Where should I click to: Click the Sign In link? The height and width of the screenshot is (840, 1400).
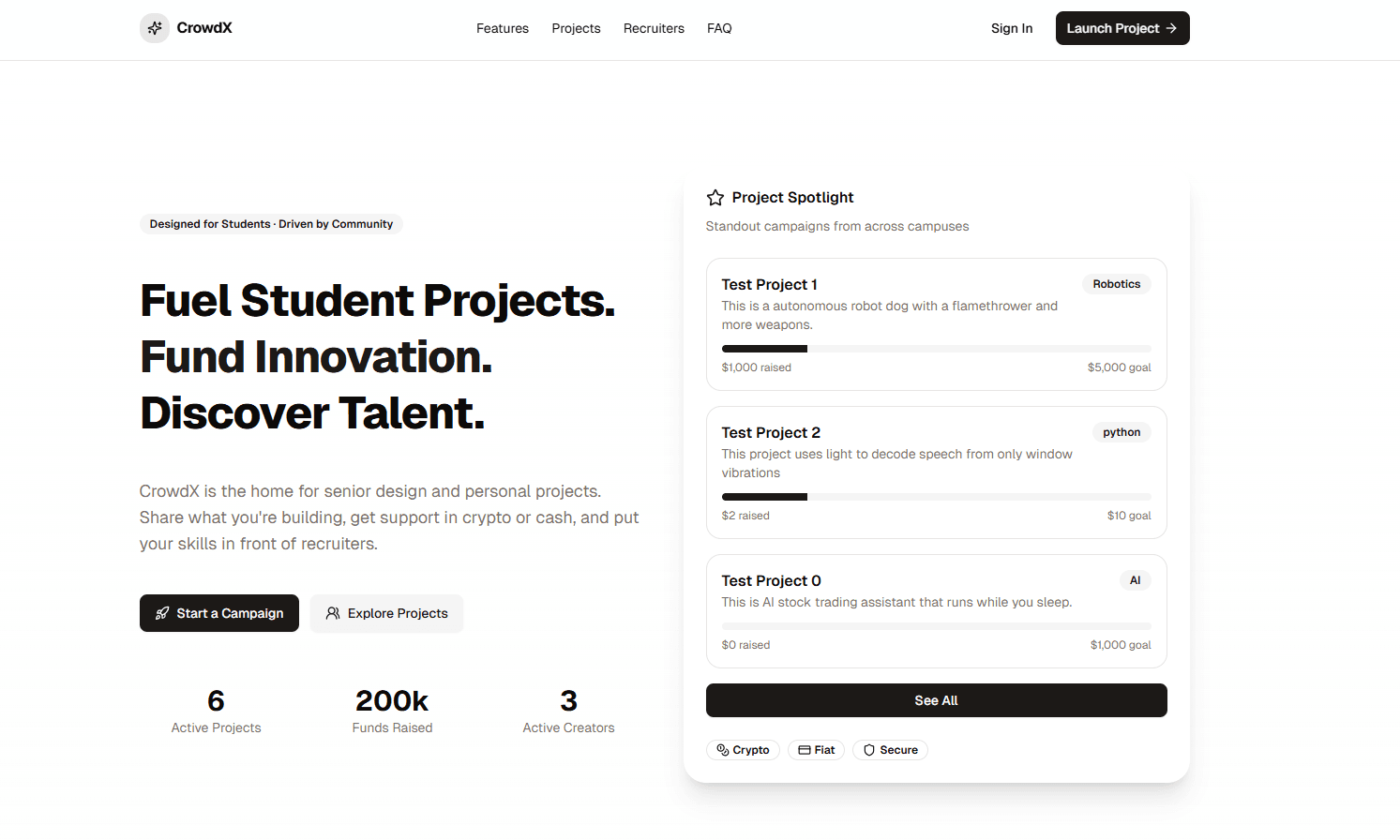point(1012,28)
